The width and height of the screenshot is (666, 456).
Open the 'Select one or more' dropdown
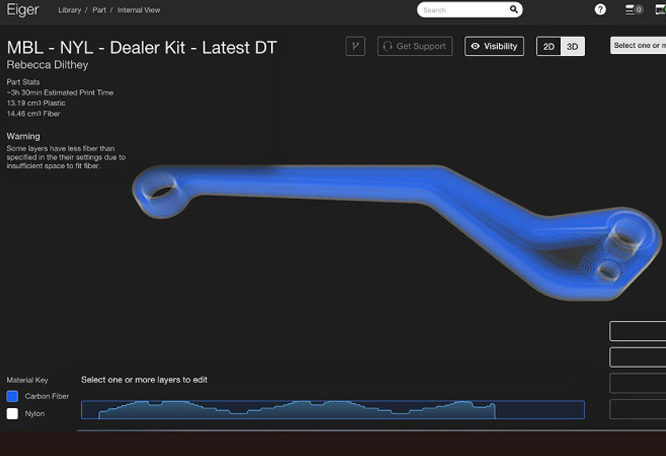[x=639, y=46]
